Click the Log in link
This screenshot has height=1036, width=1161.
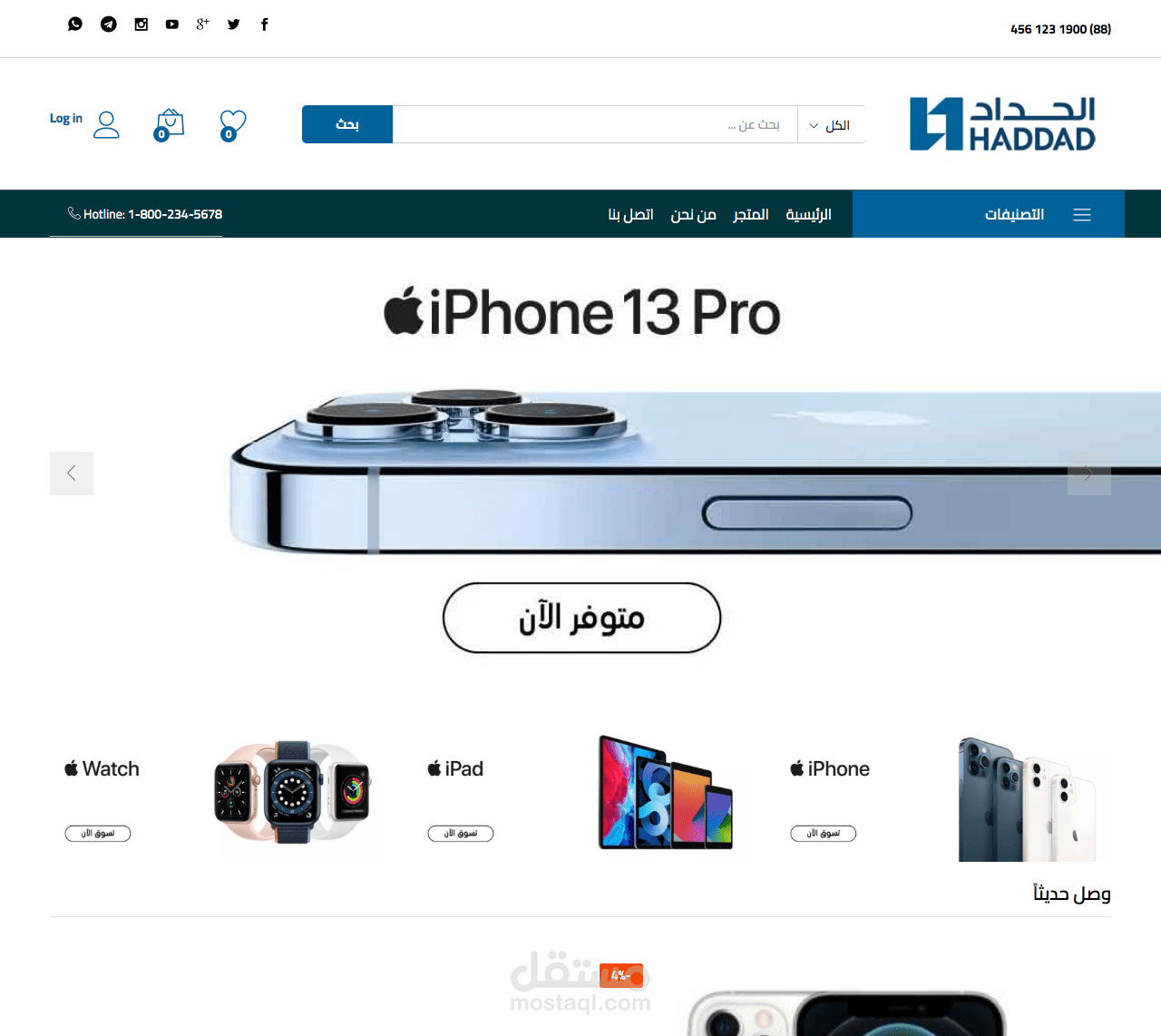[66, 118]
